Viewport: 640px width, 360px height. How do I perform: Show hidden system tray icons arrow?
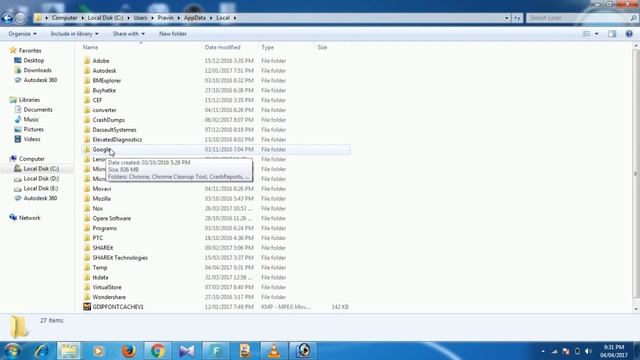(543, 351)
